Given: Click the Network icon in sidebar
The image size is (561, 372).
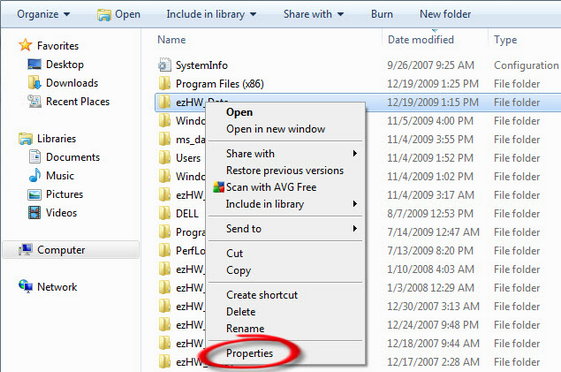Looking at the screenshot, I should coord(25,287).
